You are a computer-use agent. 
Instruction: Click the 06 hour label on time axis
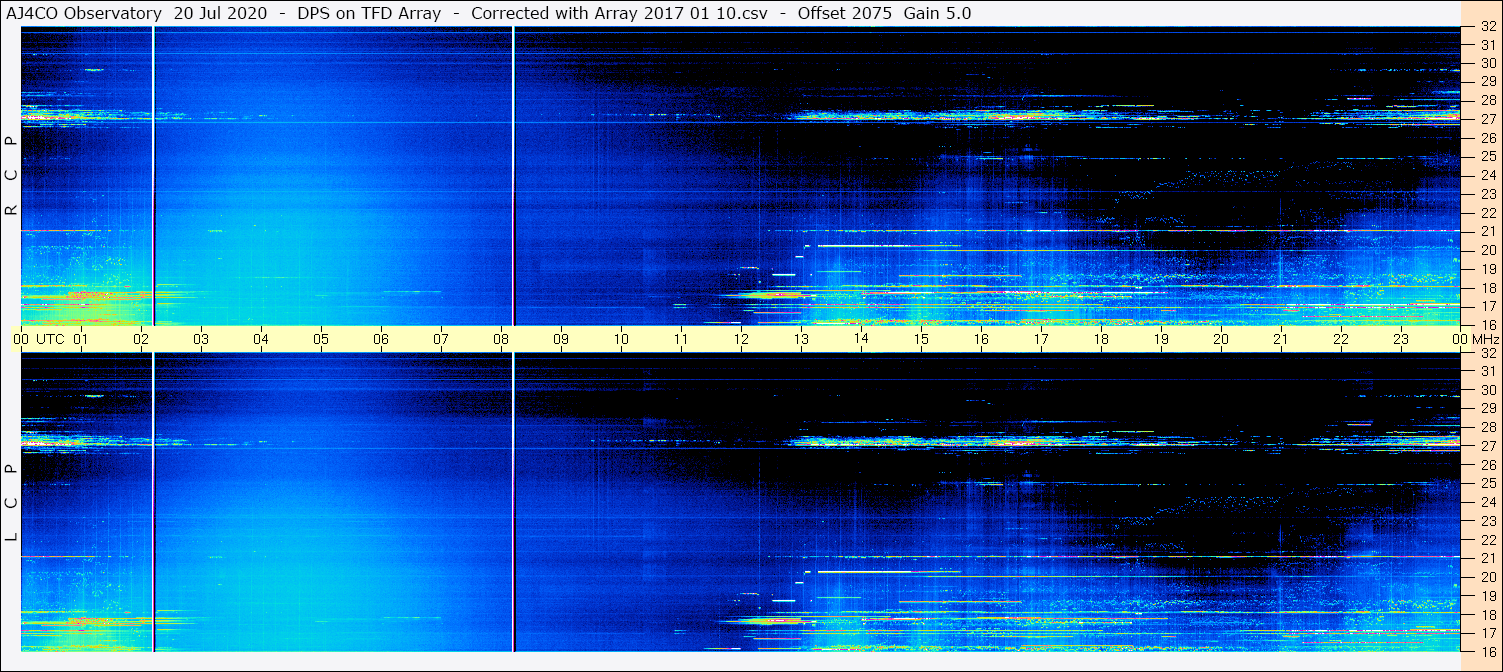coord(381,339)
